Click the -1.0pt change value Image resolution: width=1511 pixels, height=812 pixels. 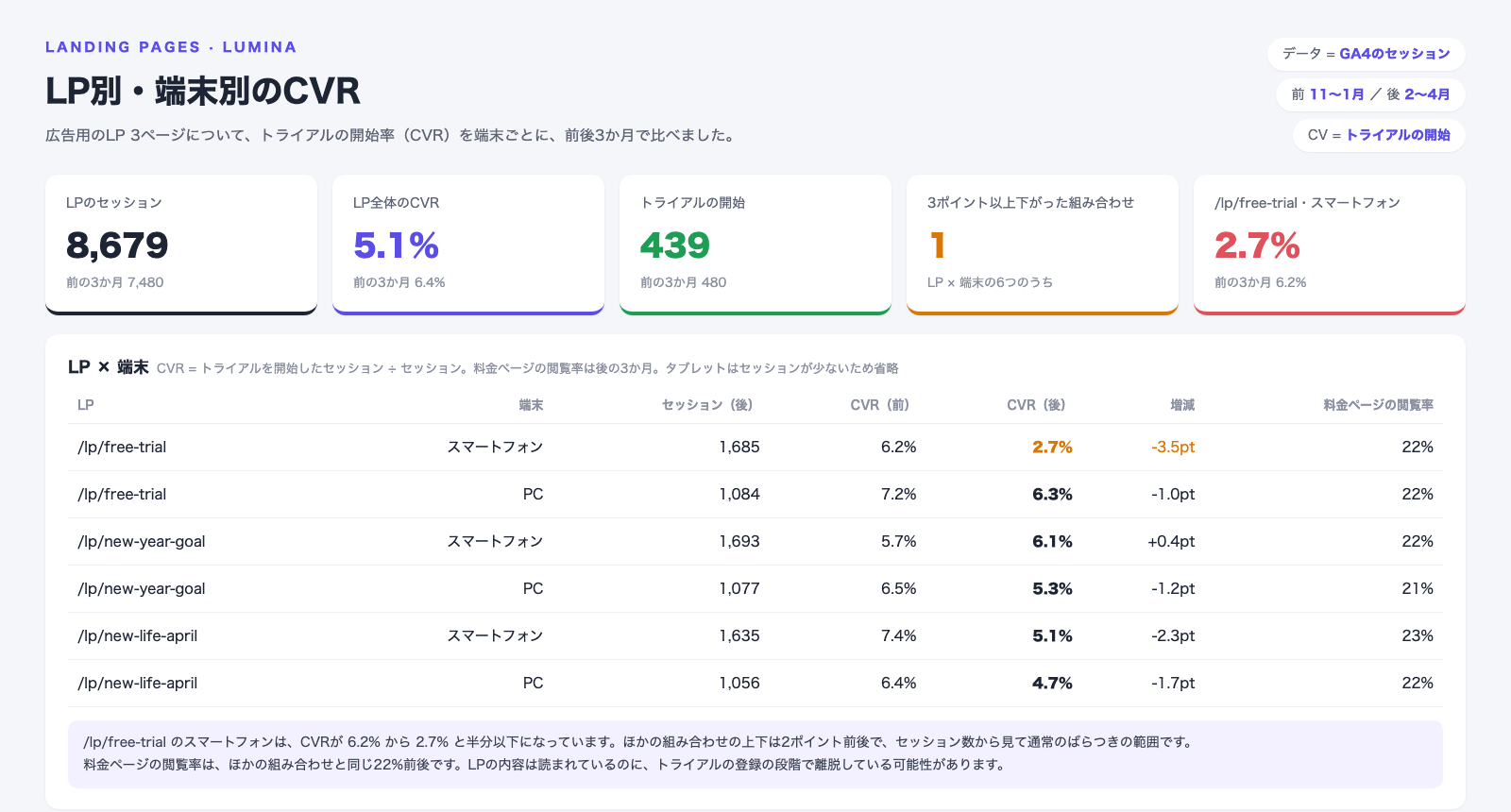(1173, 495)
